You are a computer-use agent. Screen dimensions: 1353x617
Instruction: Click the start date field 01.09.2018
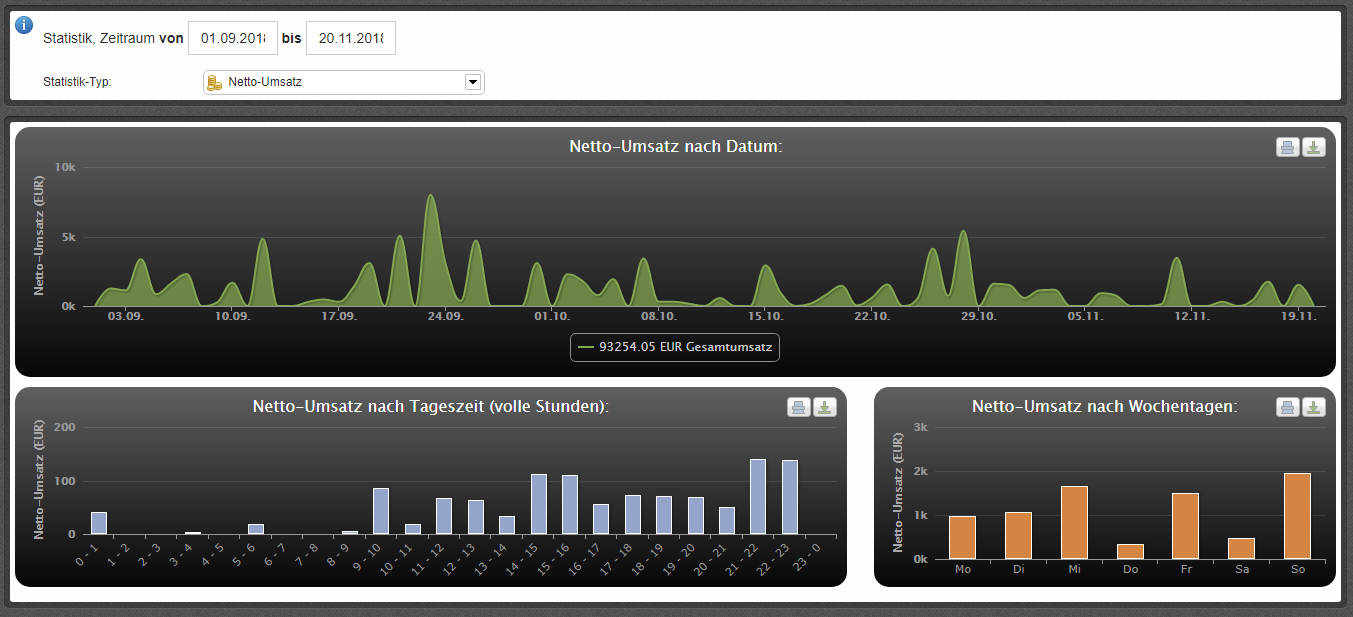point(232,38)
